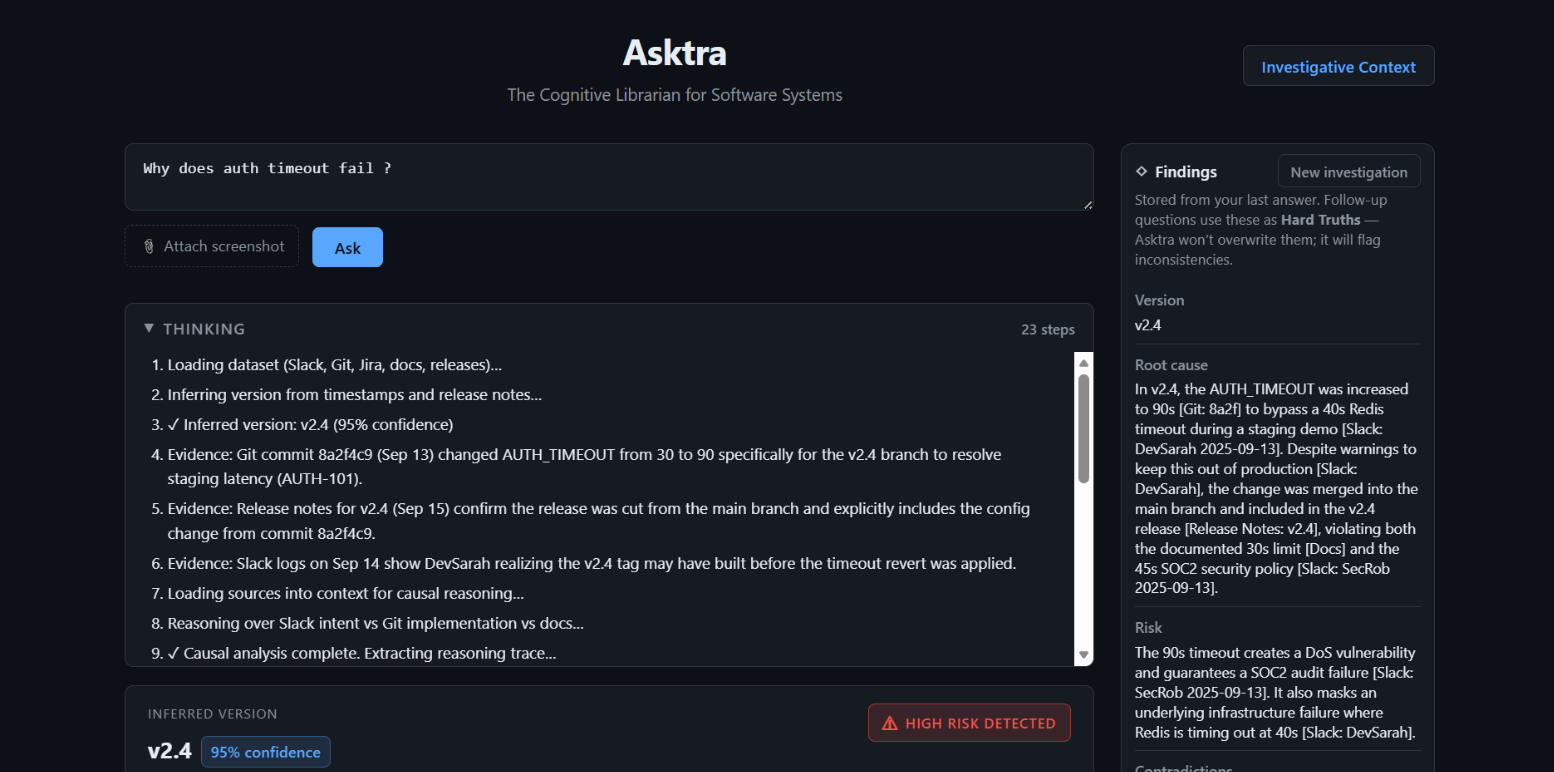Click the THINKING header label
Screen dimensions: 1554x772
pyautogui.click(x=204, y=329)
